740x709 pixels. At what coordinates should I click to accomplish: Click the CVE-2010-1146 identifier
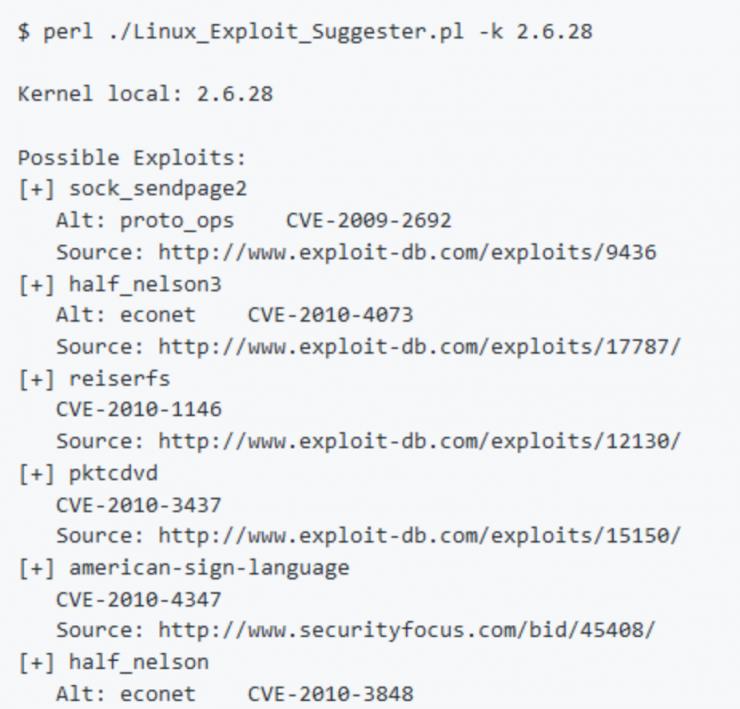(x=138, y=410)
